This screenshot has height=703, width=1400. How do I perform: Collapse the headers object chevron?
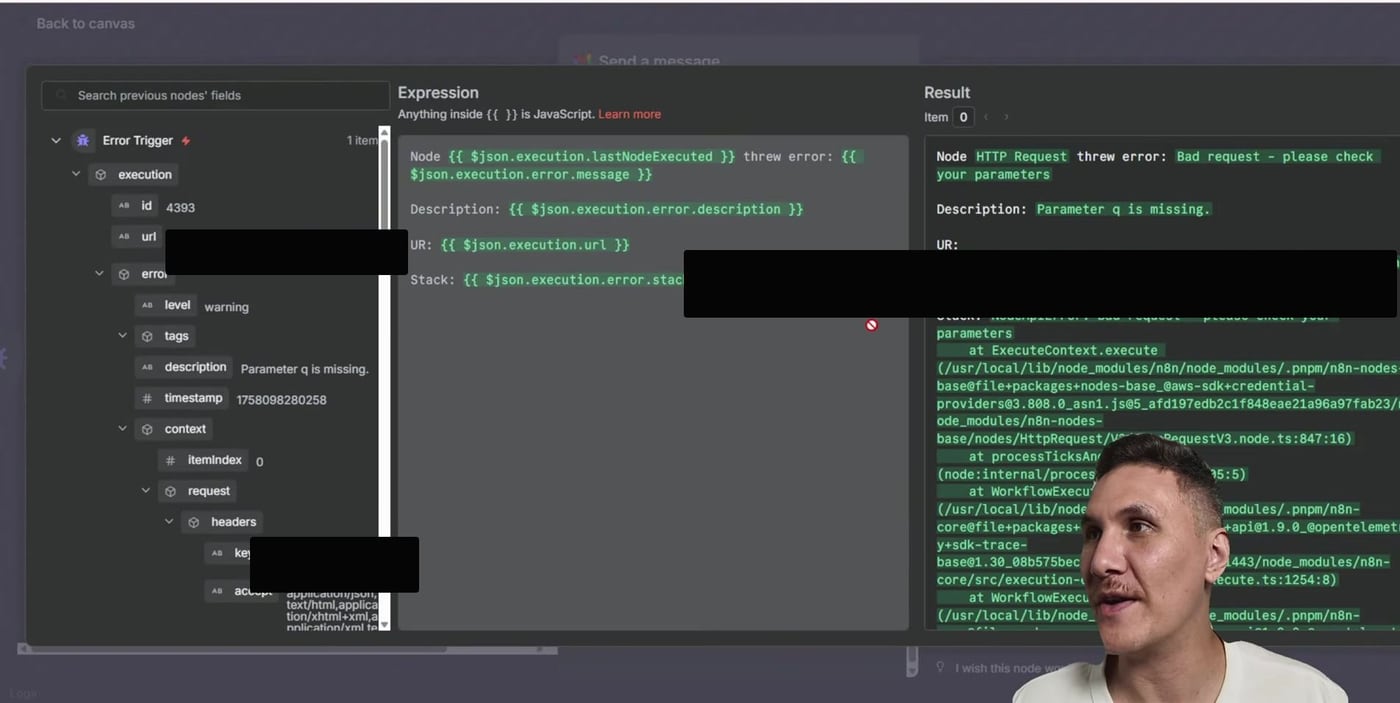pos(168,523)
